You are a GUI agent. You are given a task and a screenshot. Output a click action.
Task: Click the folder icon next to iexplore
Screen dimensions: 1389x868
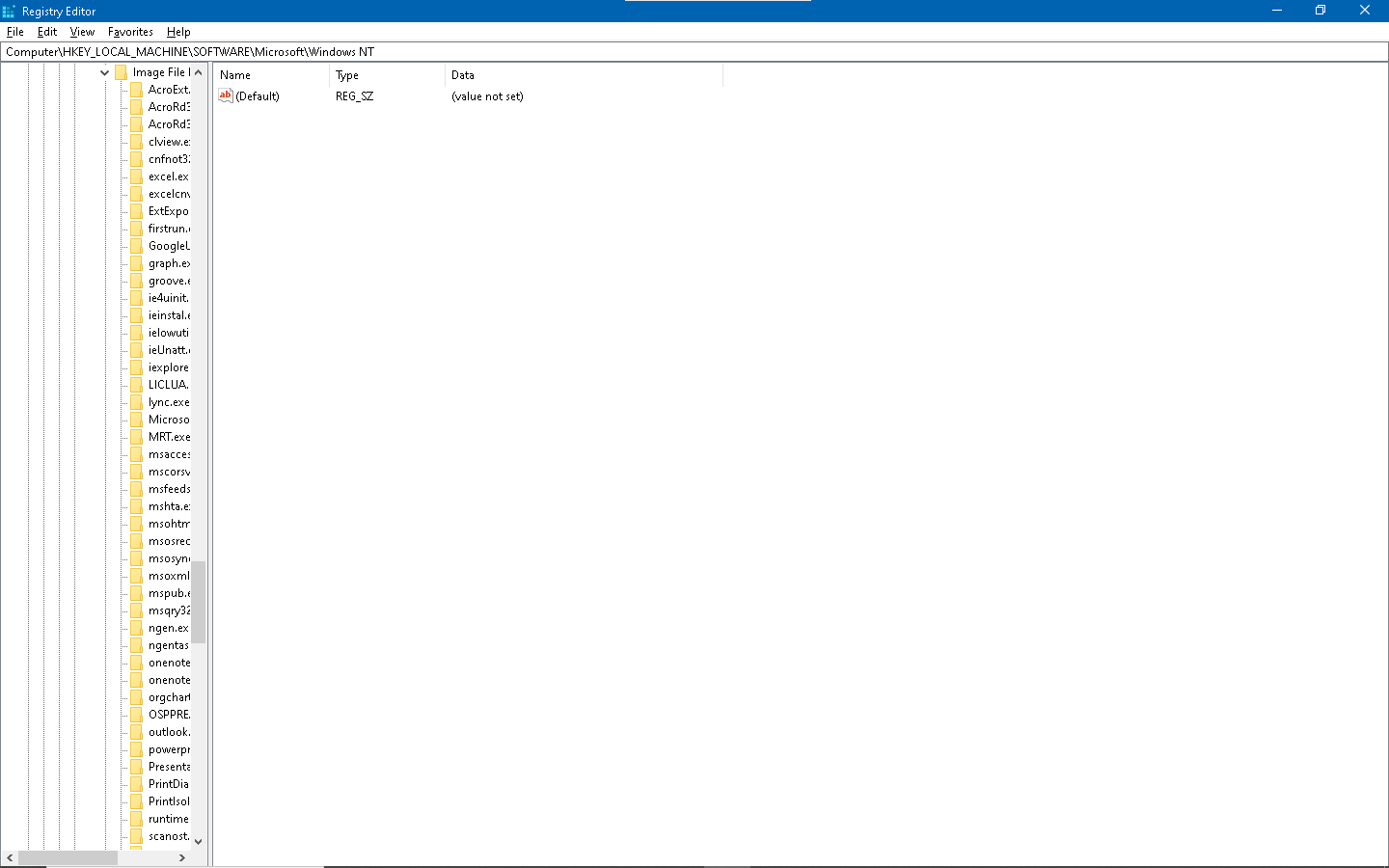point(136,367)
